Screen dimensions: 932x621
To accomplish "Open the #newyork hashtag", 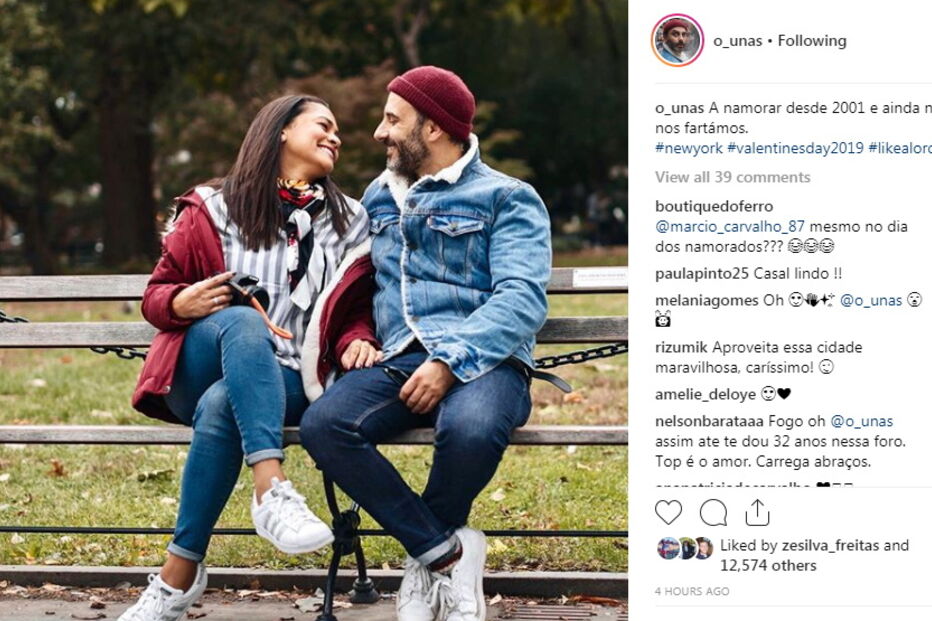I will click(x=688, y=148).
